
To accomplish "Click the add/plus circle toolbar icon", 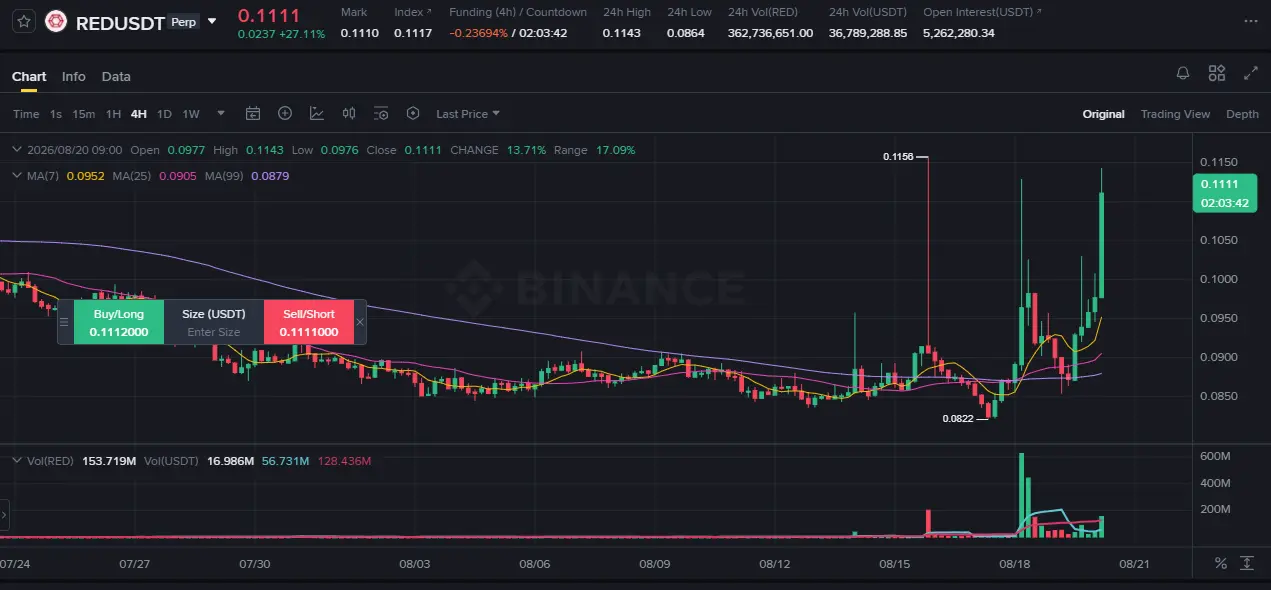I will click(285, 114).
